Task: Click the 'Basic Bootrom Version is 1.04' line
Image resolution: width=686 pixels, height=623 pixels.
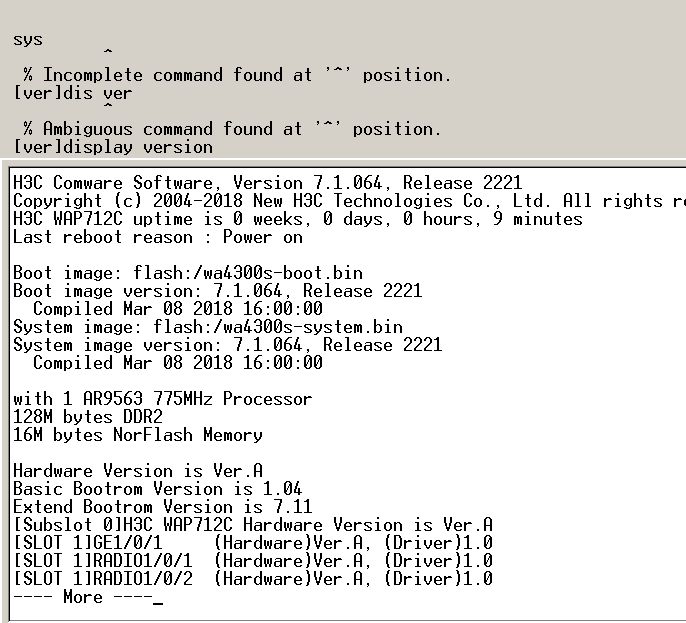Action: (157, 489)
